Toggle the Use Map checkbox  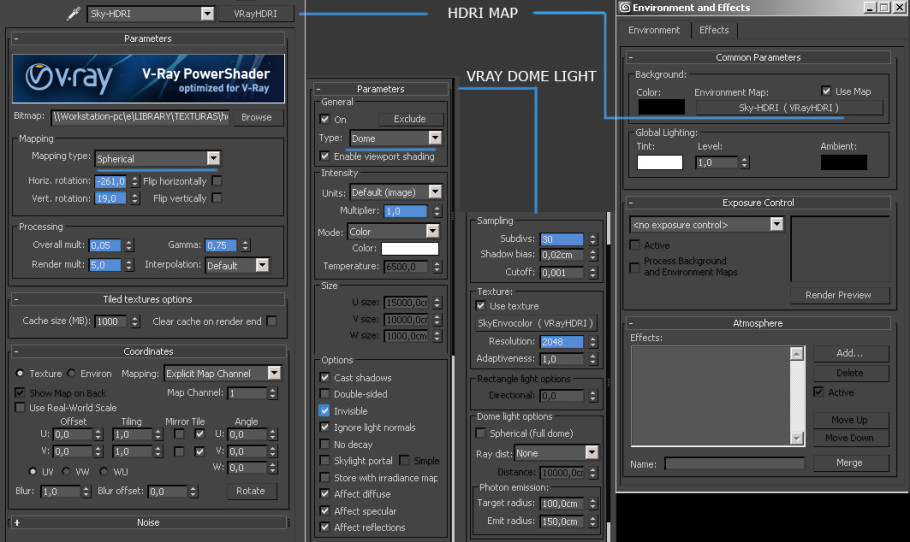point(826,91)
